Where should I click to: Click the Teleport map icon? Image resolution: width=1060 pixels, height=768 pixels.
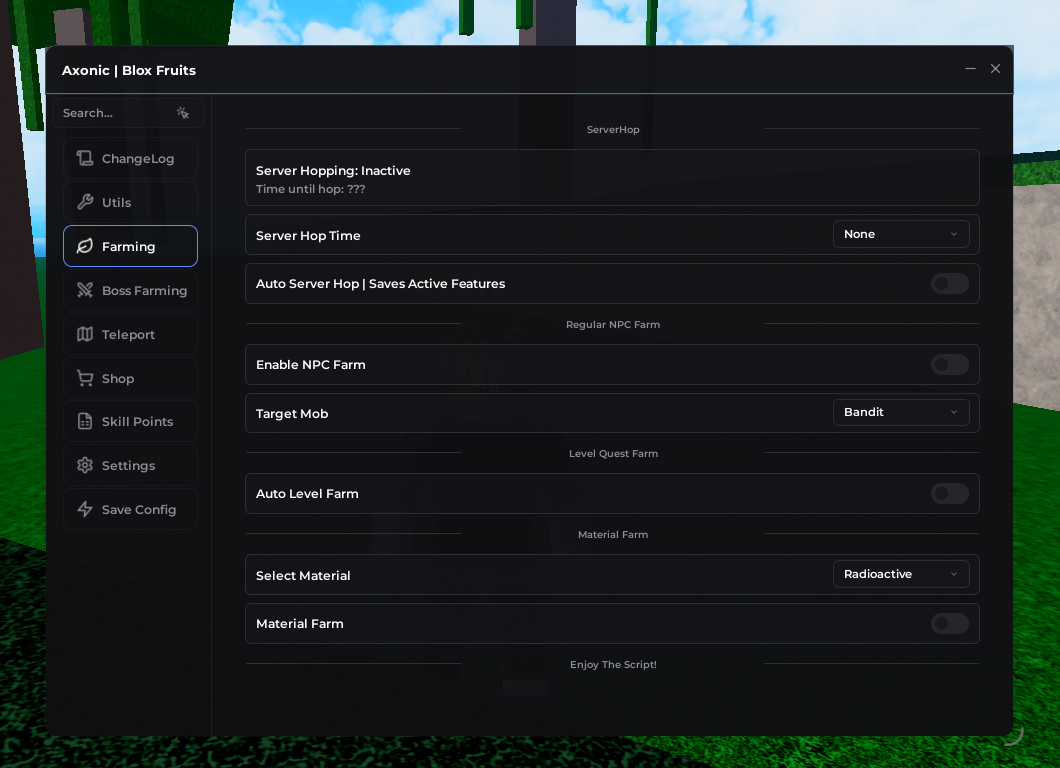[85, 334]
